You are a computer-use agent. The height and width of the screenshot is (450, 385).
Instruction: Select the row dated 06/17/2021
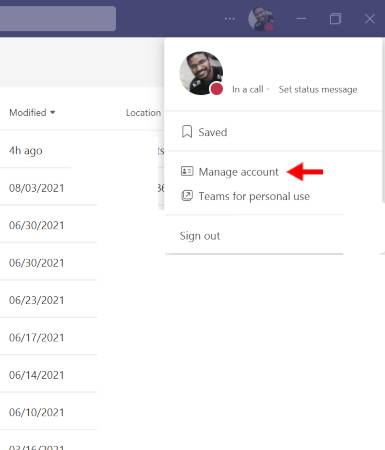pos(36,338)
